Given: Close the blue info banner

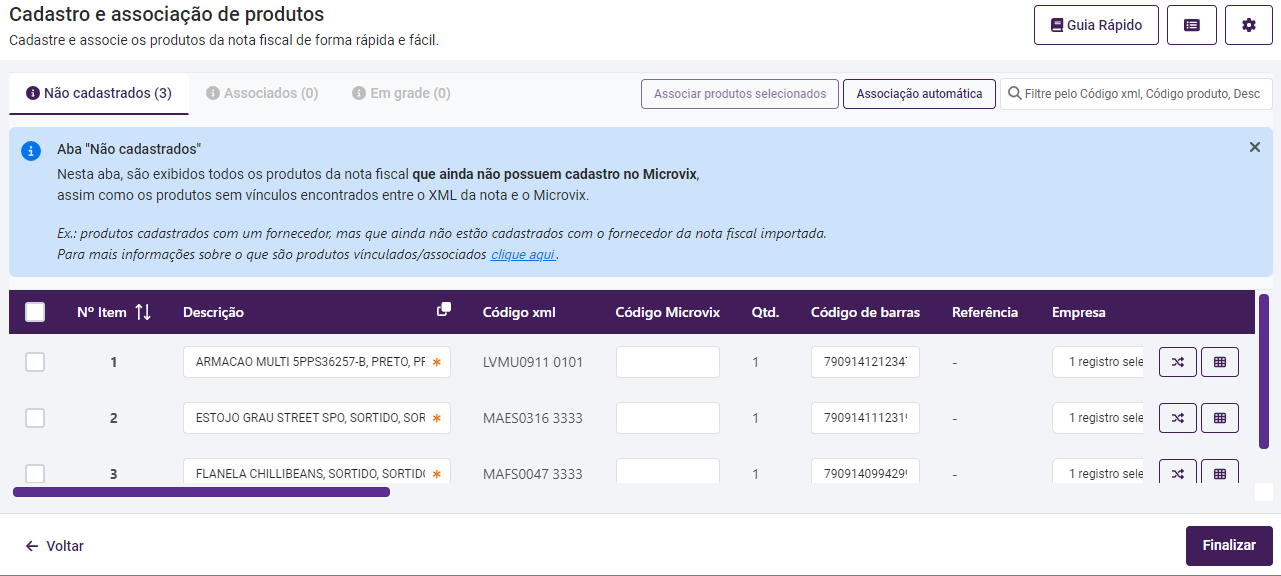Looking at the screenshot, I should coord(1254,147).
